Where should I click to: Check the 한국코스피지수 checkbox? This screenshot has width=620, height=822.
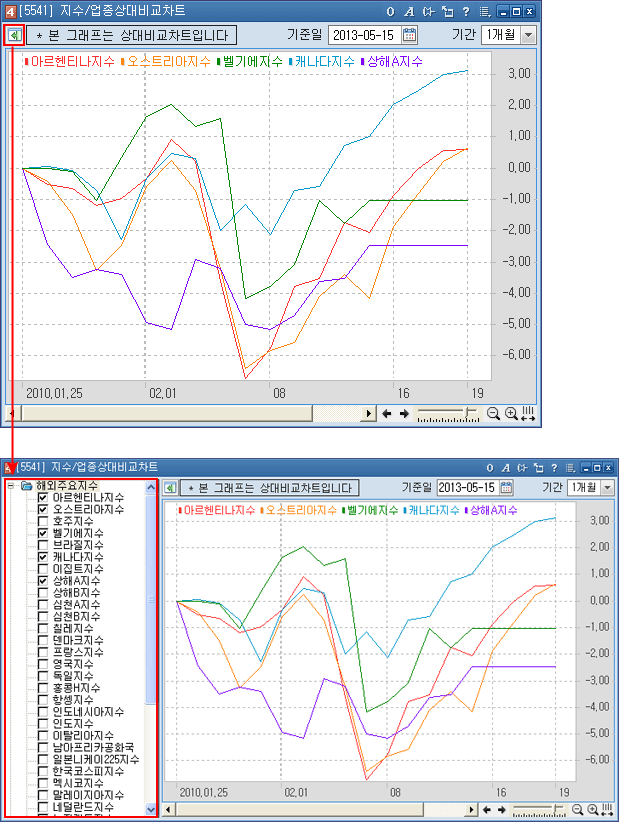pyautogui.click(x=43, y=772)
